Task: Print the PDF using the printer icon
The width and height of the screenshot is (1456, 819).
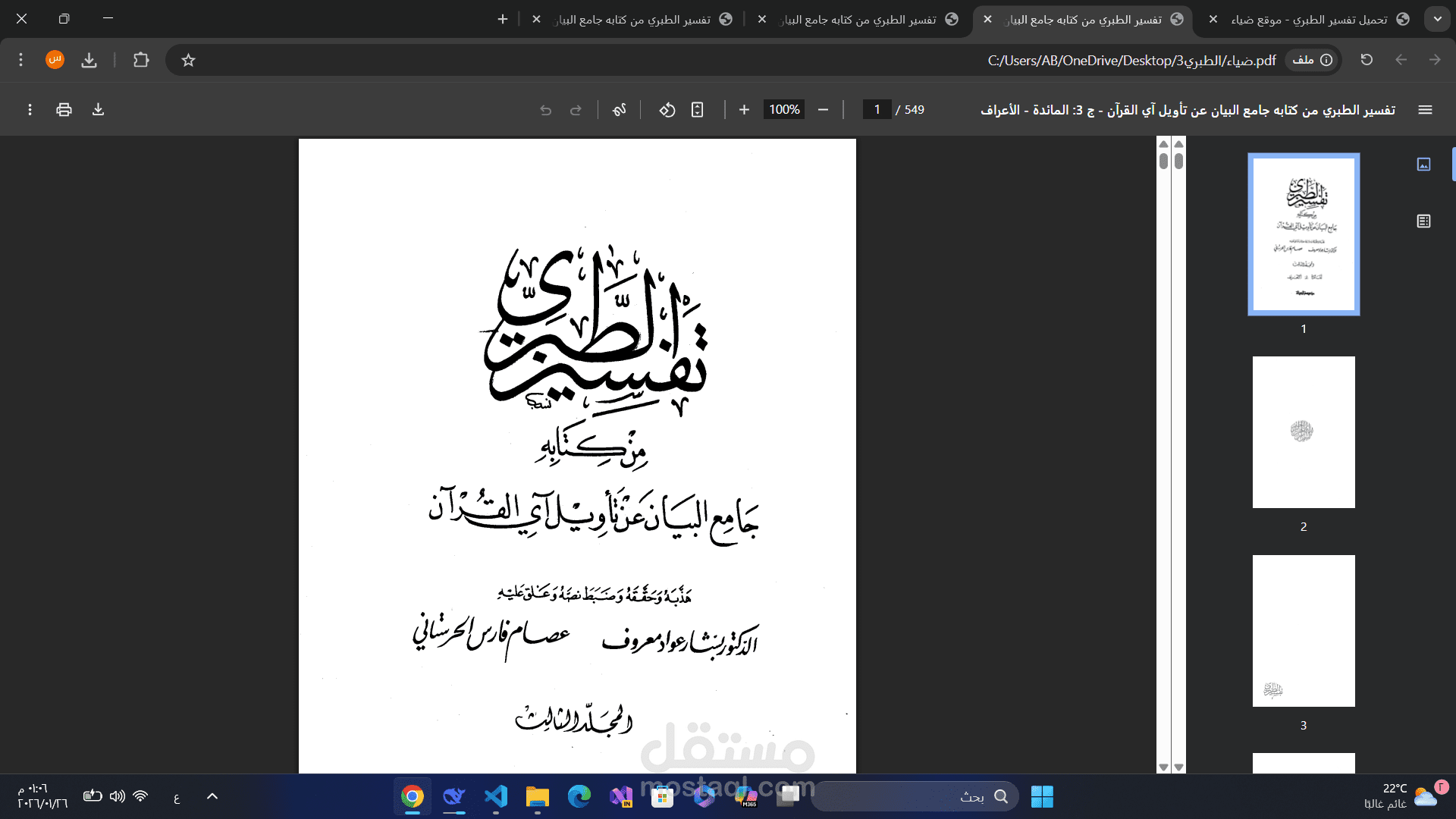Action: pos(64,110)
